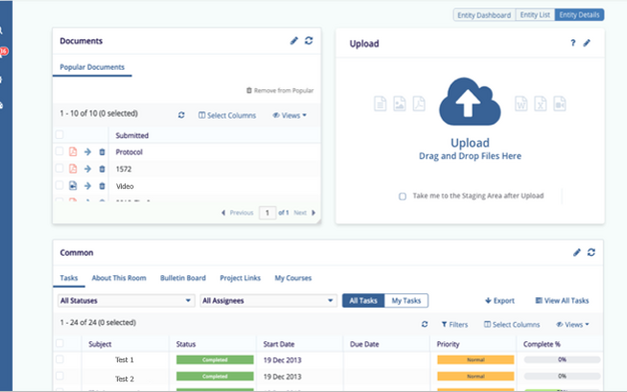The width and height of the screenshot is (627, 392).
Task: Open the Protocol PDF file icon
Action: (73, 152)
